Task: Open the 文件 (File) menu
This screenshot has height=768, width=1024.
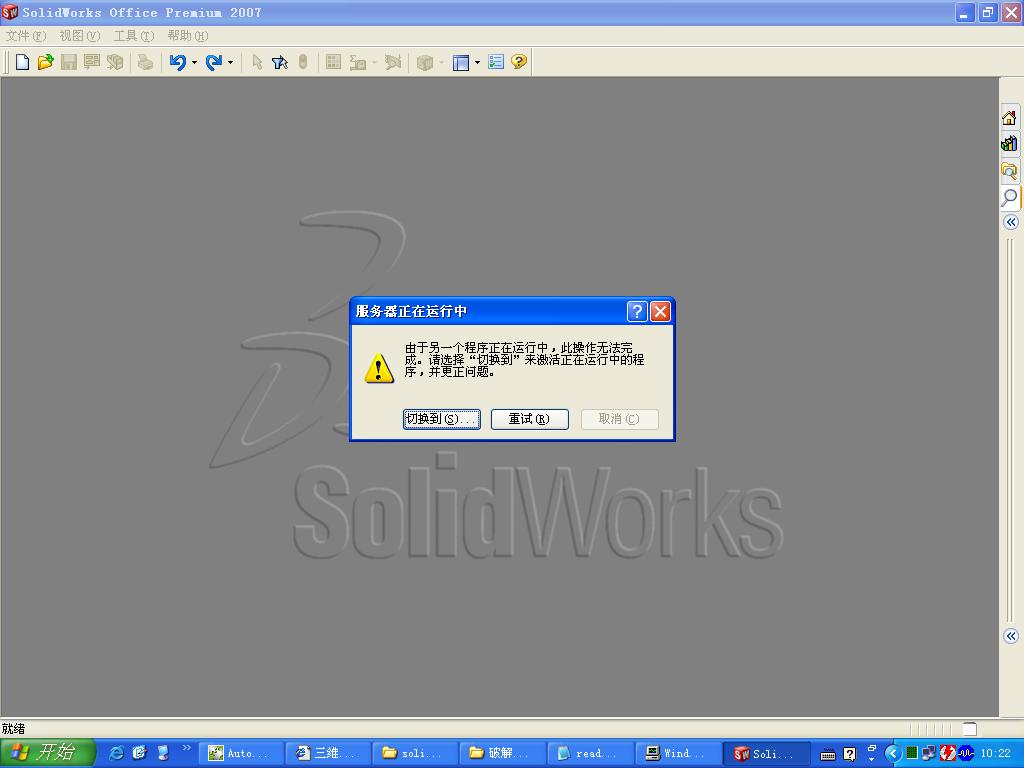Action: click(25, 35)
